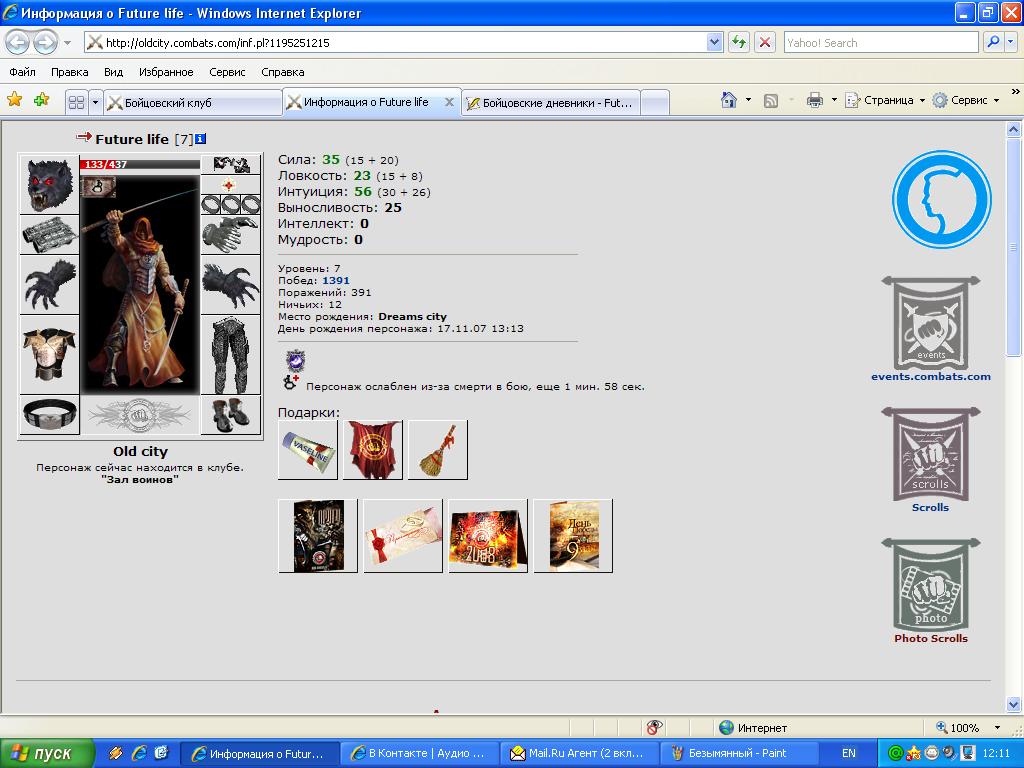Click the Add to Favorites icon
Viewport: 1024px width, 768px height.
coord(41,99)
